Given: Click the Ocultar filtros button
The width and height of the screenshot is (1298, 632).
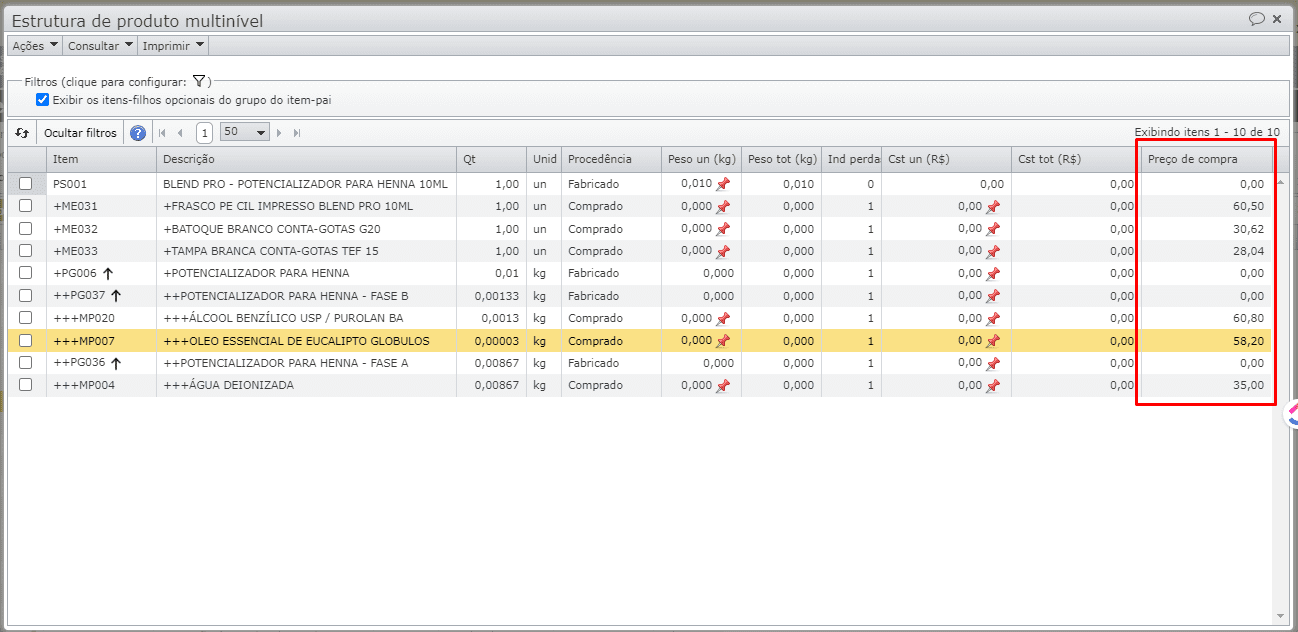Looking at the screenshot, I should tap(80, 133).
